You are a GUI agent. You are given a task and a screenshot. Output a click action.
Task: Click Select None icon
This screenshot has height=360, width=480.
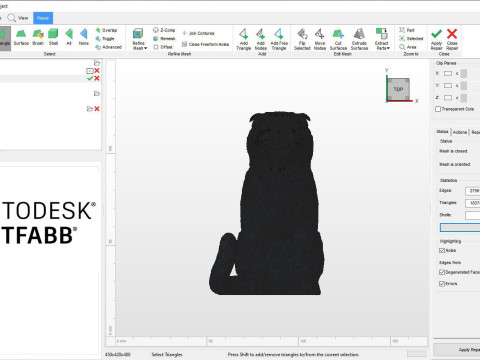click(x=84, y=37)
